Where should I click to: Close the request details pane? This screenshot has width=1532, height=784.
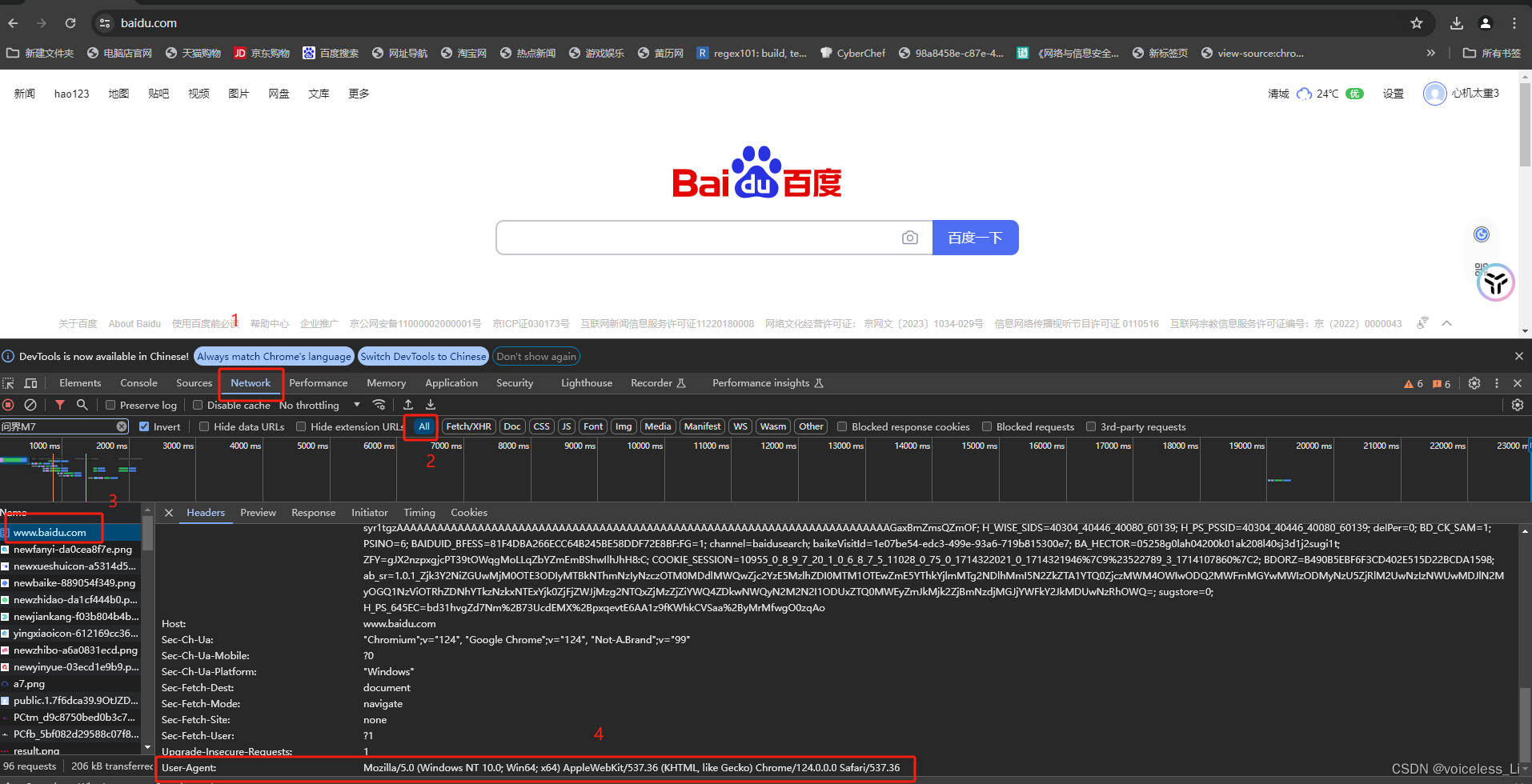pos(169,513)
